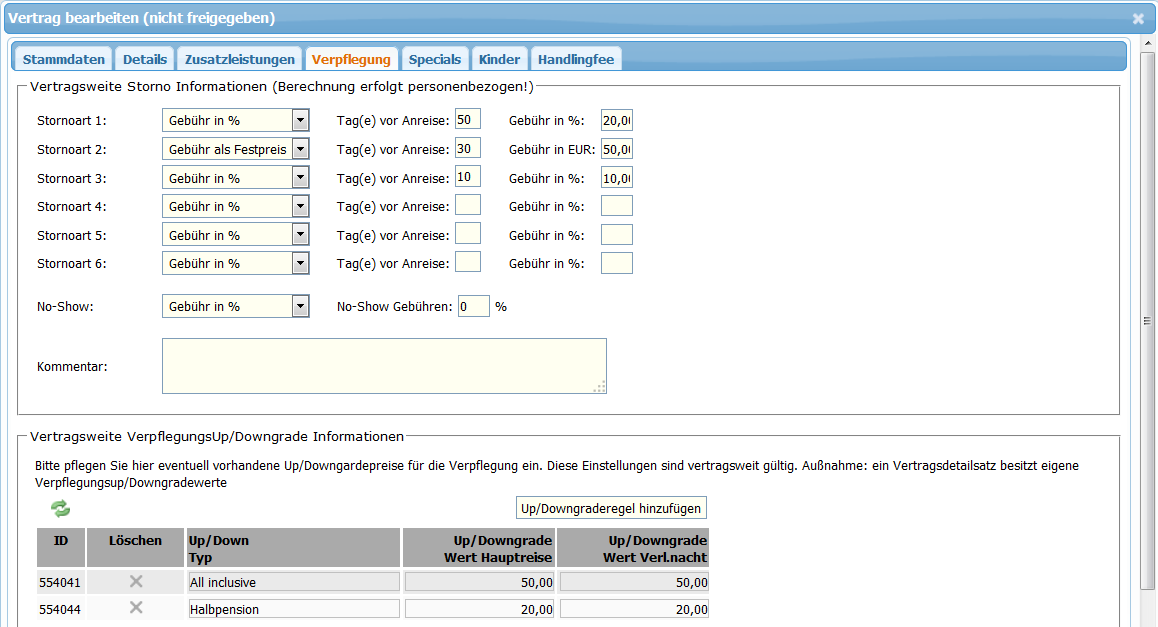Switch to the Stammdaten tab
The width and height of the screenshot is (1158, 627).
(x=64, y=59)
